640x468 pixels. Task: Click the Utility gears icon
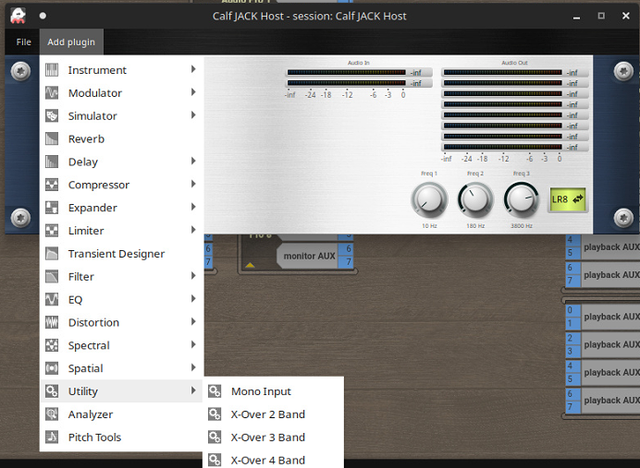pos(51,391)
